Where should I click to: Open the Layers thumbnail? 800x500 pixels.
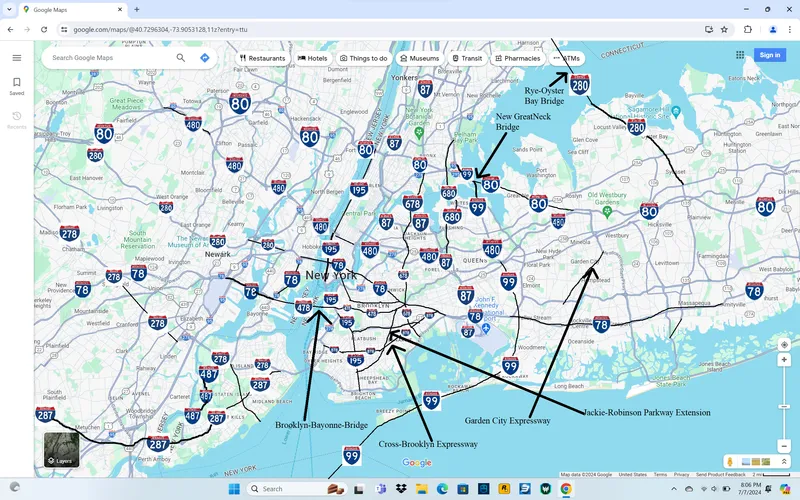[x=62, y=449]
